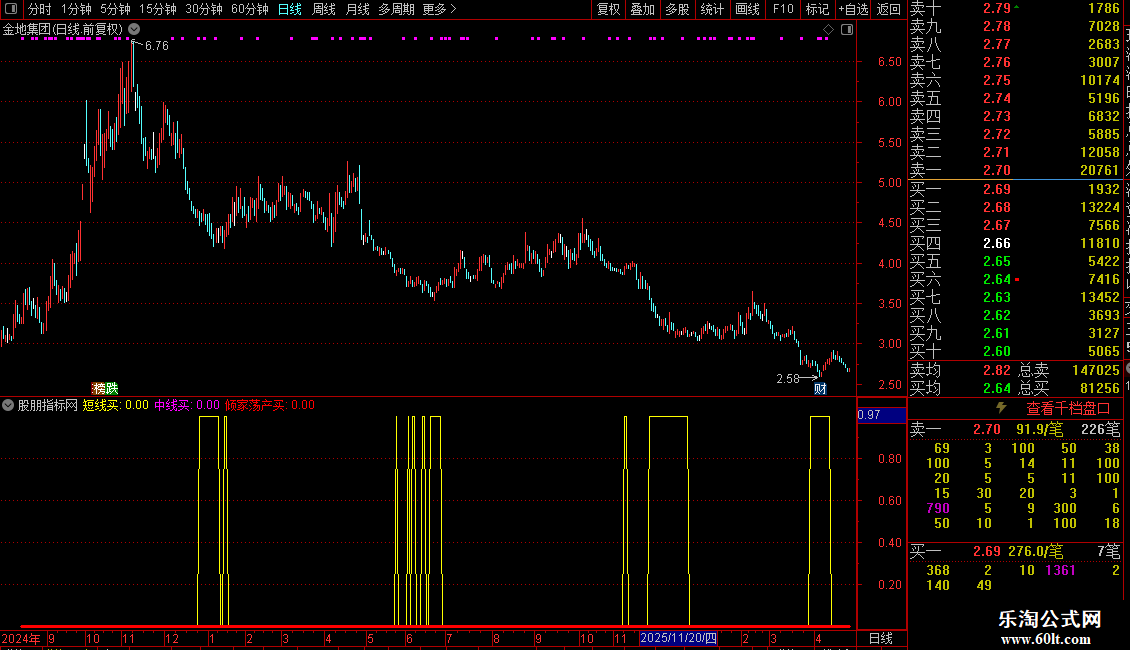The height and width of the screenshot is (650, 1130).
Task: Open the 多周期 multi-period view
Action: (x=396, y=9)
